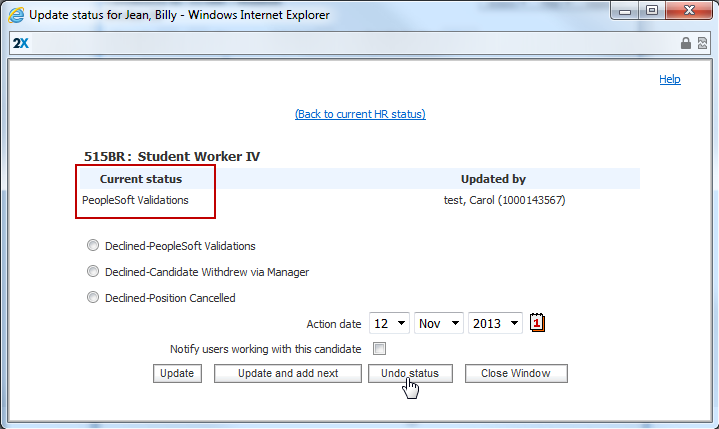Screen dimensions: 719x429
Task: Select Declined-Candidate Withdrew via Manager option
Action: [93, 271]
